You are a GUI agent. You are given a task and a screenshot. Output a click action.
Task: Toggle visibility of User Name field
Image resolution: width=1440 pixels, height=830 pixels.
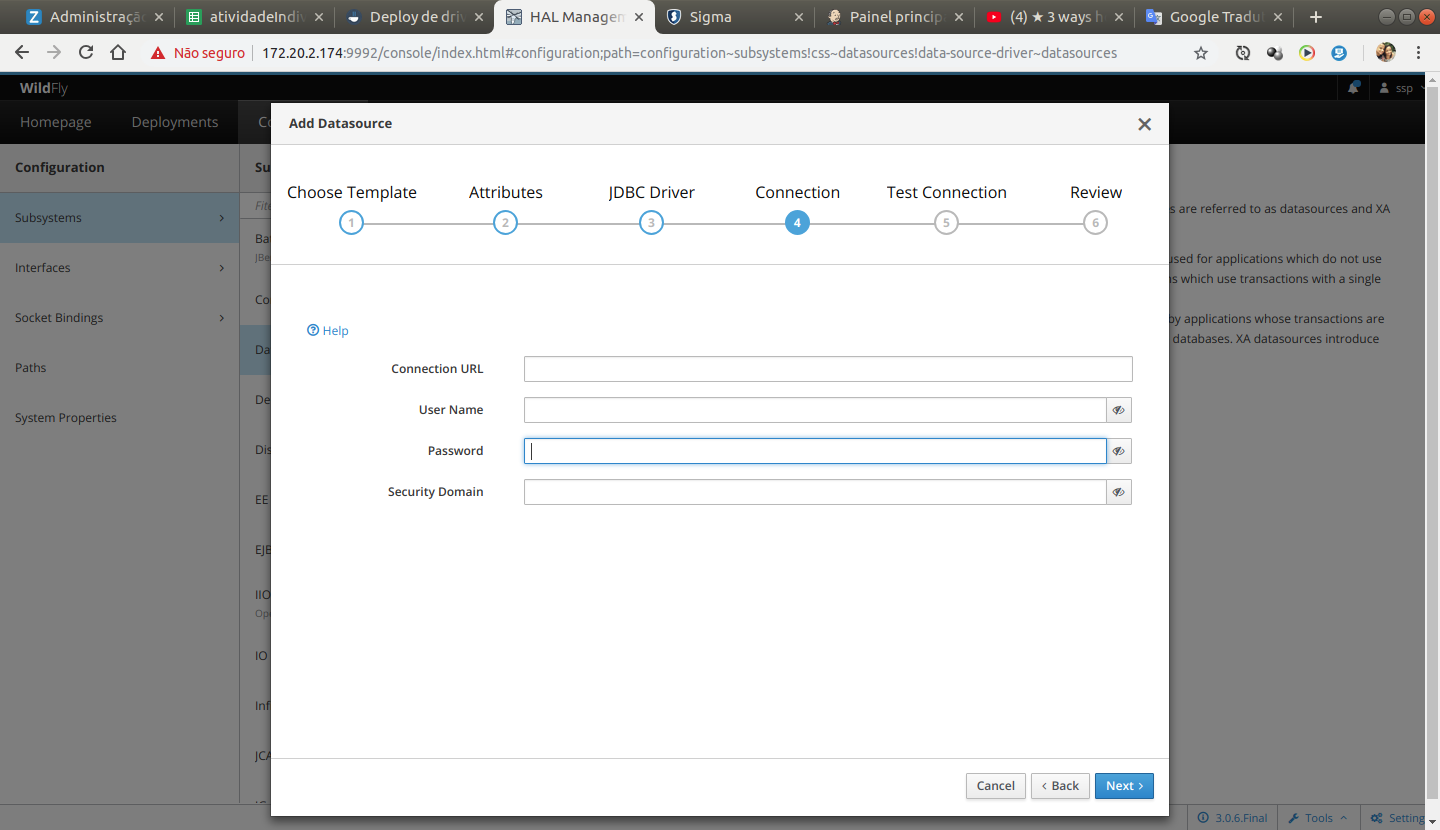click(x=1119, y=410)
